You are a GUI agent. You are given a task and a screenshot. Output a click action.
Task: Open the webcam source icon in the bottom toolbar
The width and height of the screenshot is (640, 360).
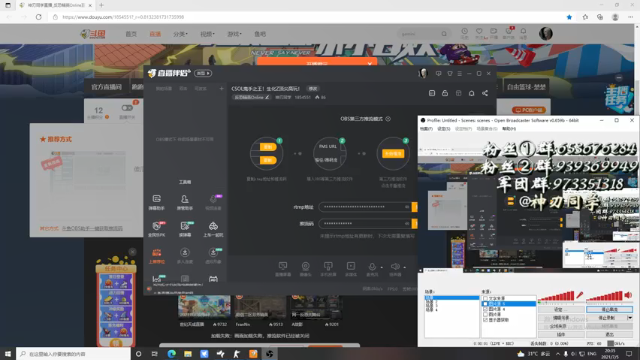coord(305,269)
